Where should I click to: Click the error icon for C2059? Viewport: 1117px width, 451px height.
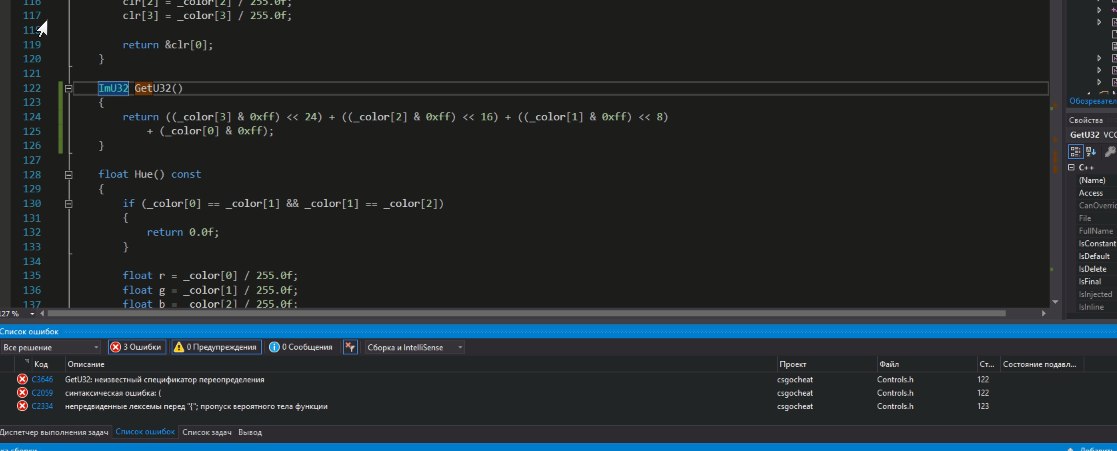(x=22, y=393)
